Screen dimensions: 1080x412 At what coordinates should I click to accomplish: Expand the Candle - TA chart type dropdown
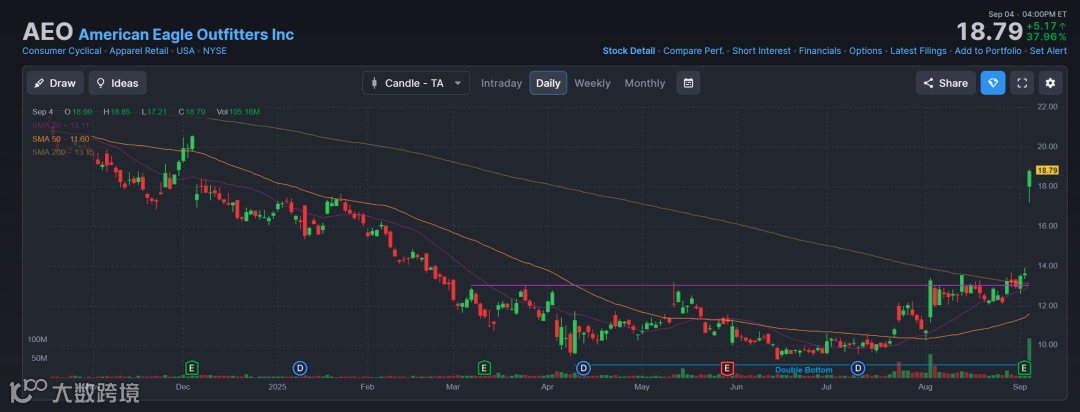click(x=416, y=83)
